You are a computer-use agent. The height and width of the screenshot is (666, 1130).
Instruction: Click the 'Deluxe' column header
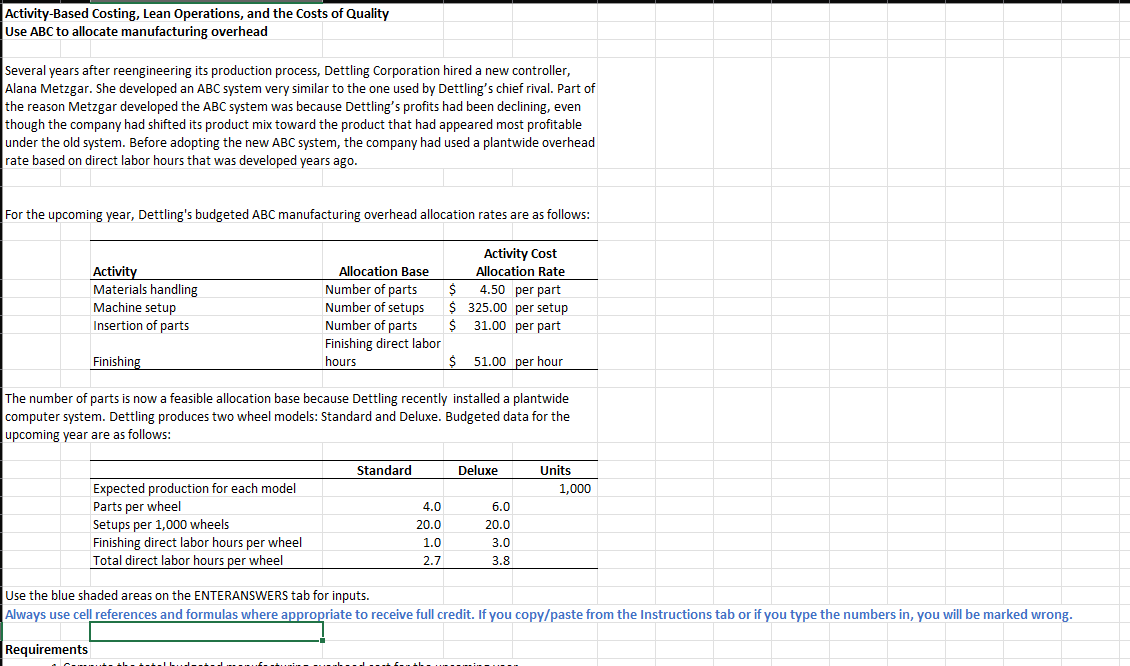pyautogui.click(x=478, y=471)
